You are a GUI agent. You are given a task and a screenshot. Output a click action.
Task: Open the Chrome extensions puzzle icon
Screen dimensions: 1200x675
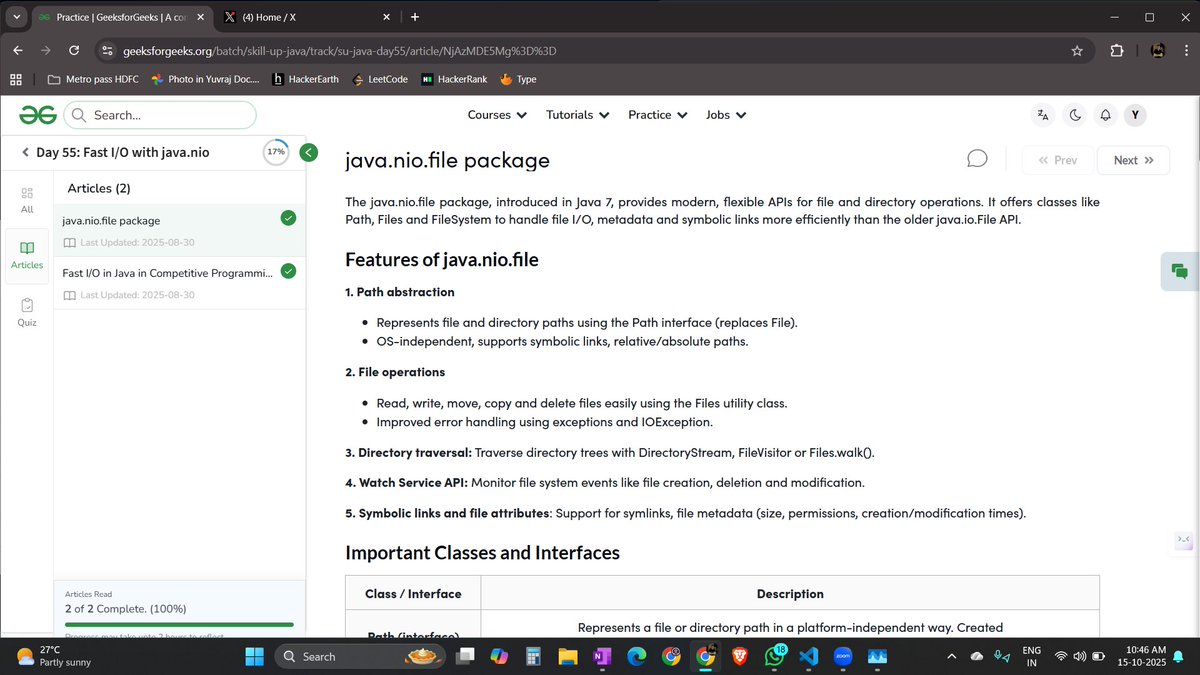(x=1117, y=50)
